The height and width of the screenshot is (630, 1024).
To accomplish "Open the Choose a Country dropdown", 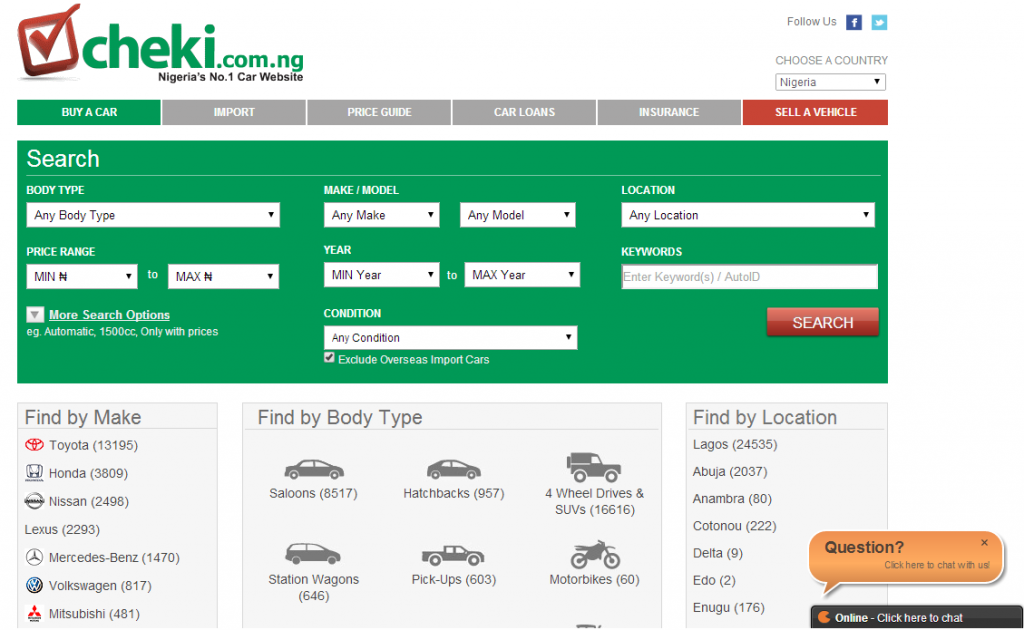I will point(830,82).
